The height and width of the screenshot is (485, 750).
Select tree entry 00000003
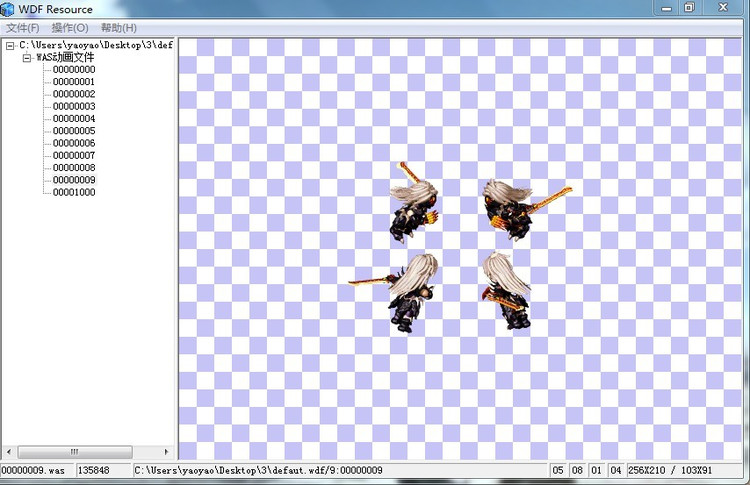74,107
